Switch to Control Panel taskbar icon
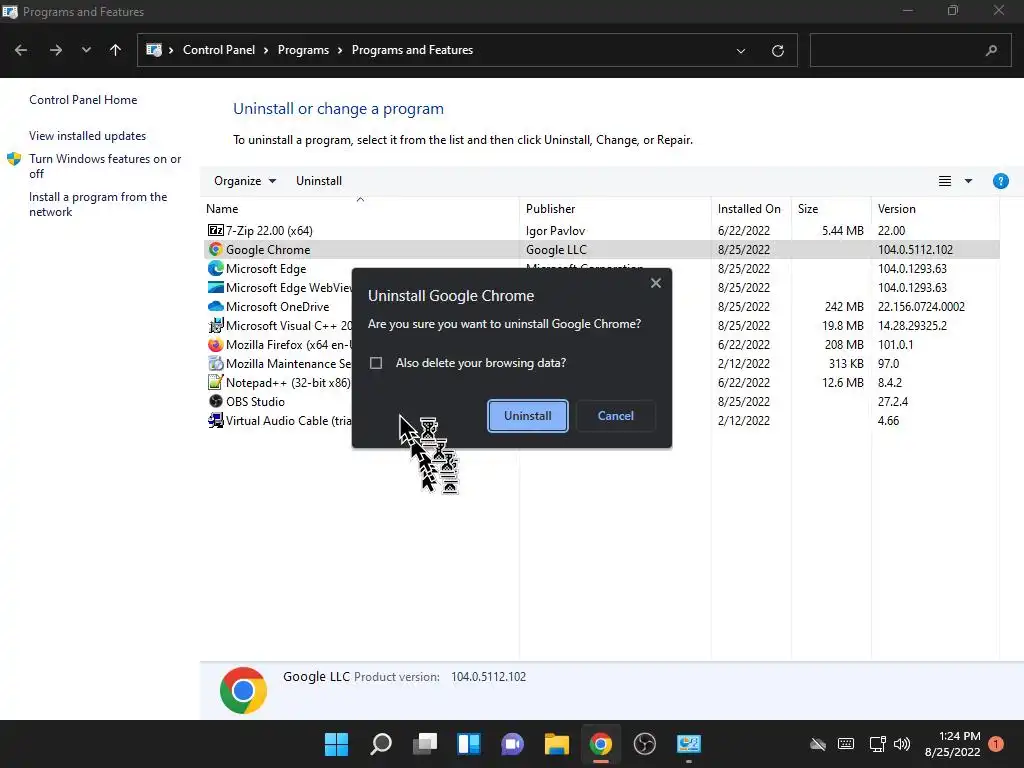This screenshot has height=768, width=1024. click(x=688, y=744)
